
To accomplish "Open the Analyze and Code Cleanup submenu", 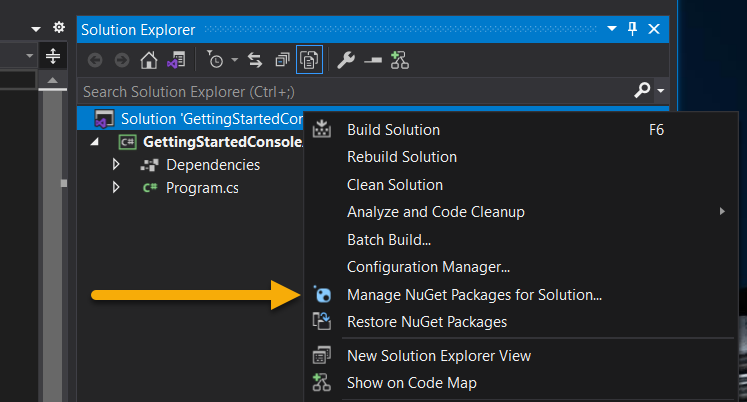I will (436, 212).
